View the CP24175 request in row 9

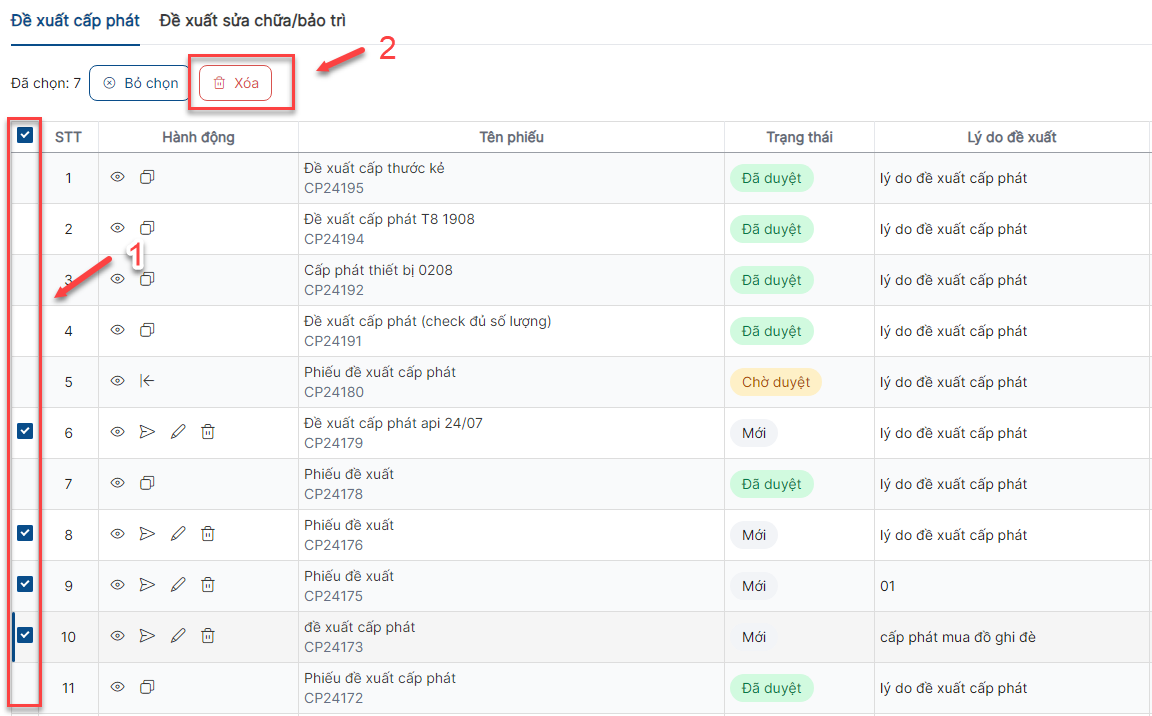pyautogui.click(x=118, y=585)
